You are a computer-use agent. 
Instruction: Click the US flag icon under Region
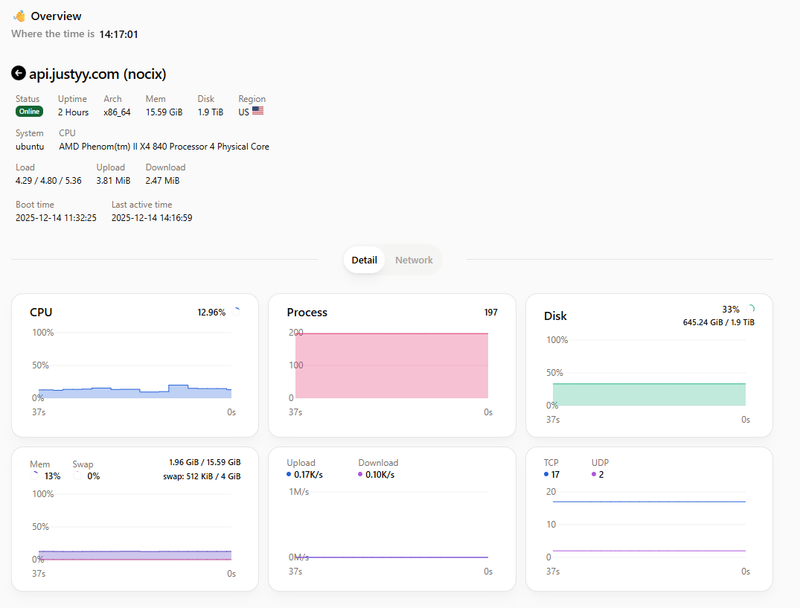[258, 112]
